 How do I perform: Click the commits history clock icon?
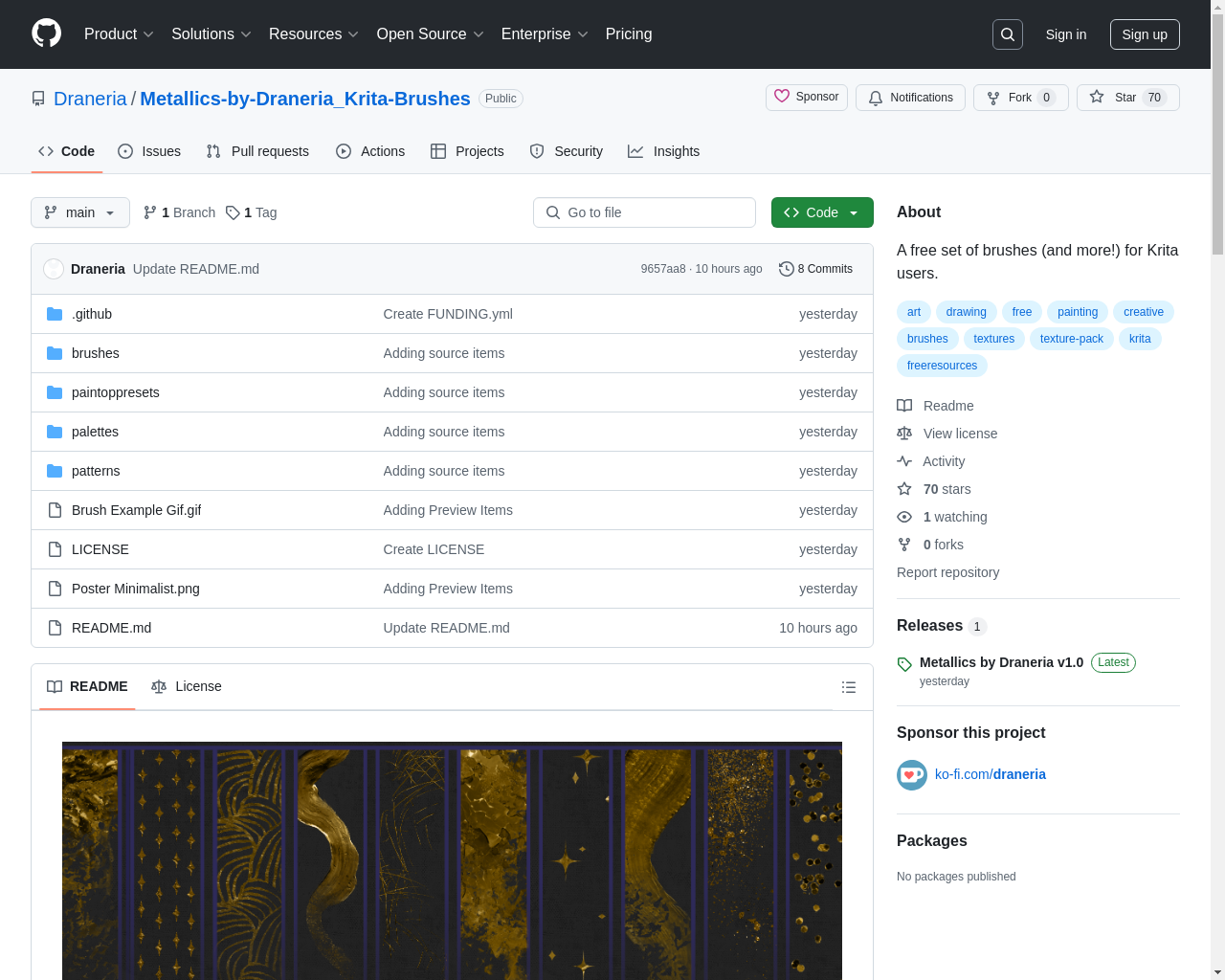coord(787,269)
